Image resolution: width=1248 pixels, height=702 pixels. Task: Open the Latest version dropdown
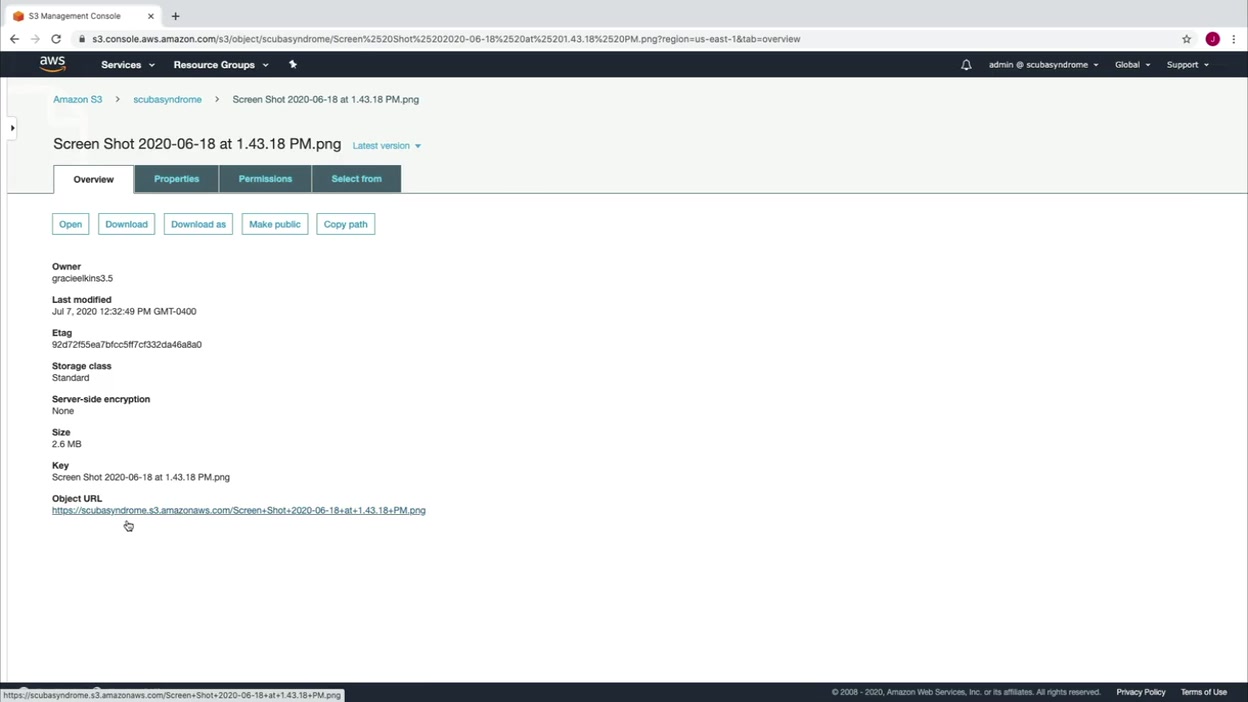pyautogui.click(x=386, y=146)
